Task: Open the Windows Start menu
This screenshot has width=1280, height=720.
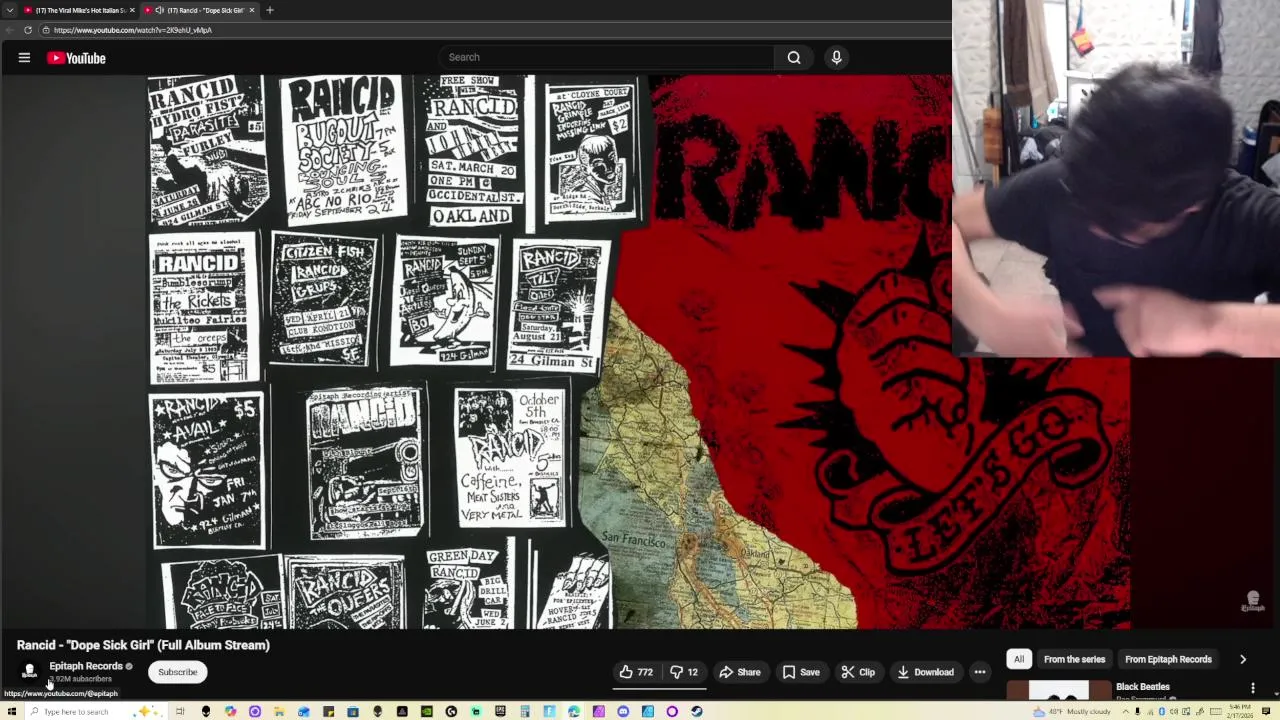Action: click(12, 712)
